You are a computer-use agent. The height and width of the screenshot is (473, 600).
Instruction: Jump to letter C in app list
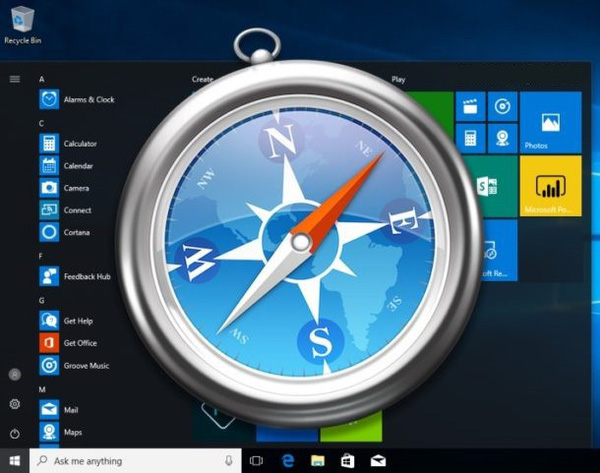(41, 123)
